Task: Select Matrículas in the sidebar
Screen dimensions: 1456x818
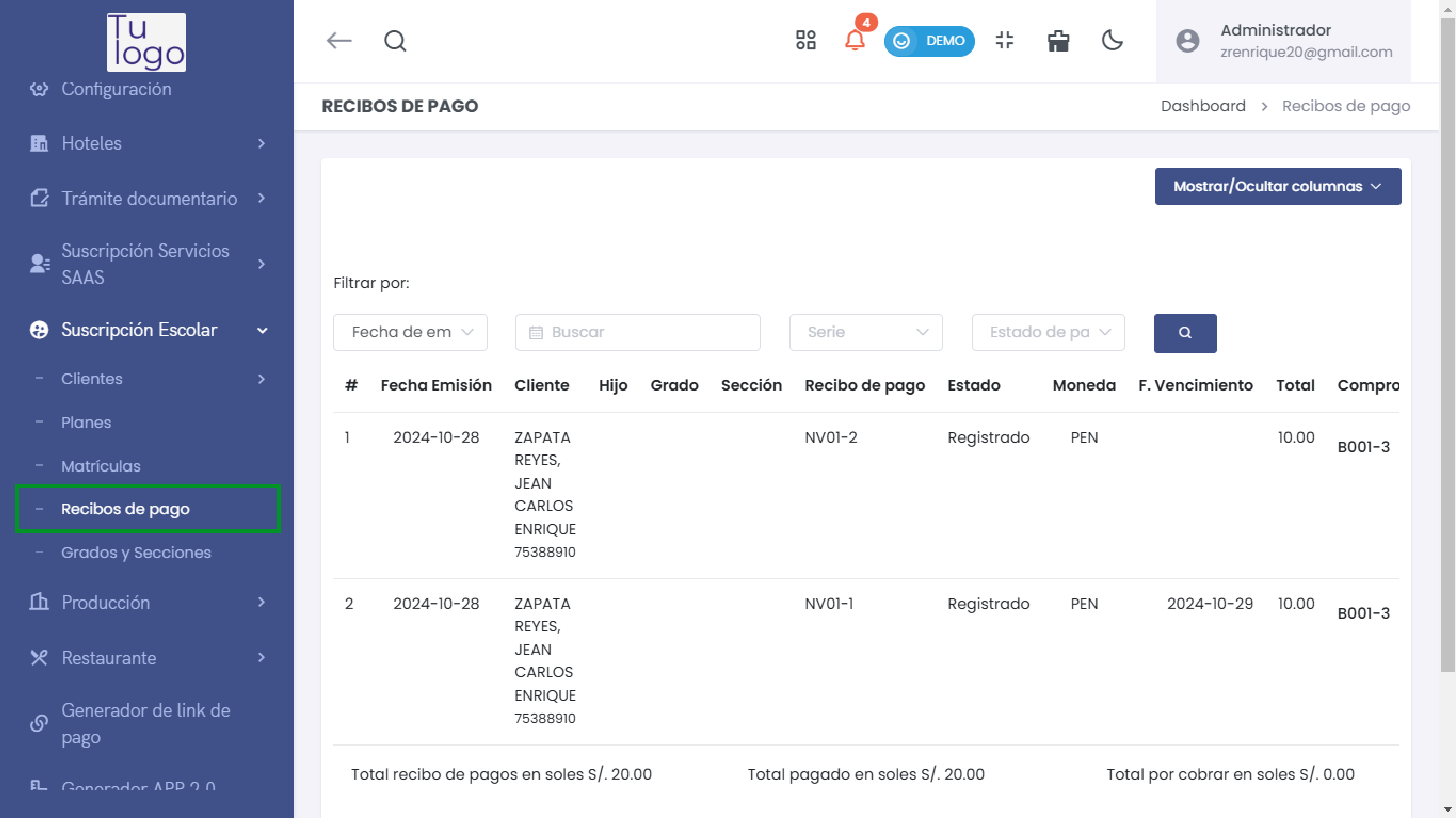Action: point(101,465)
